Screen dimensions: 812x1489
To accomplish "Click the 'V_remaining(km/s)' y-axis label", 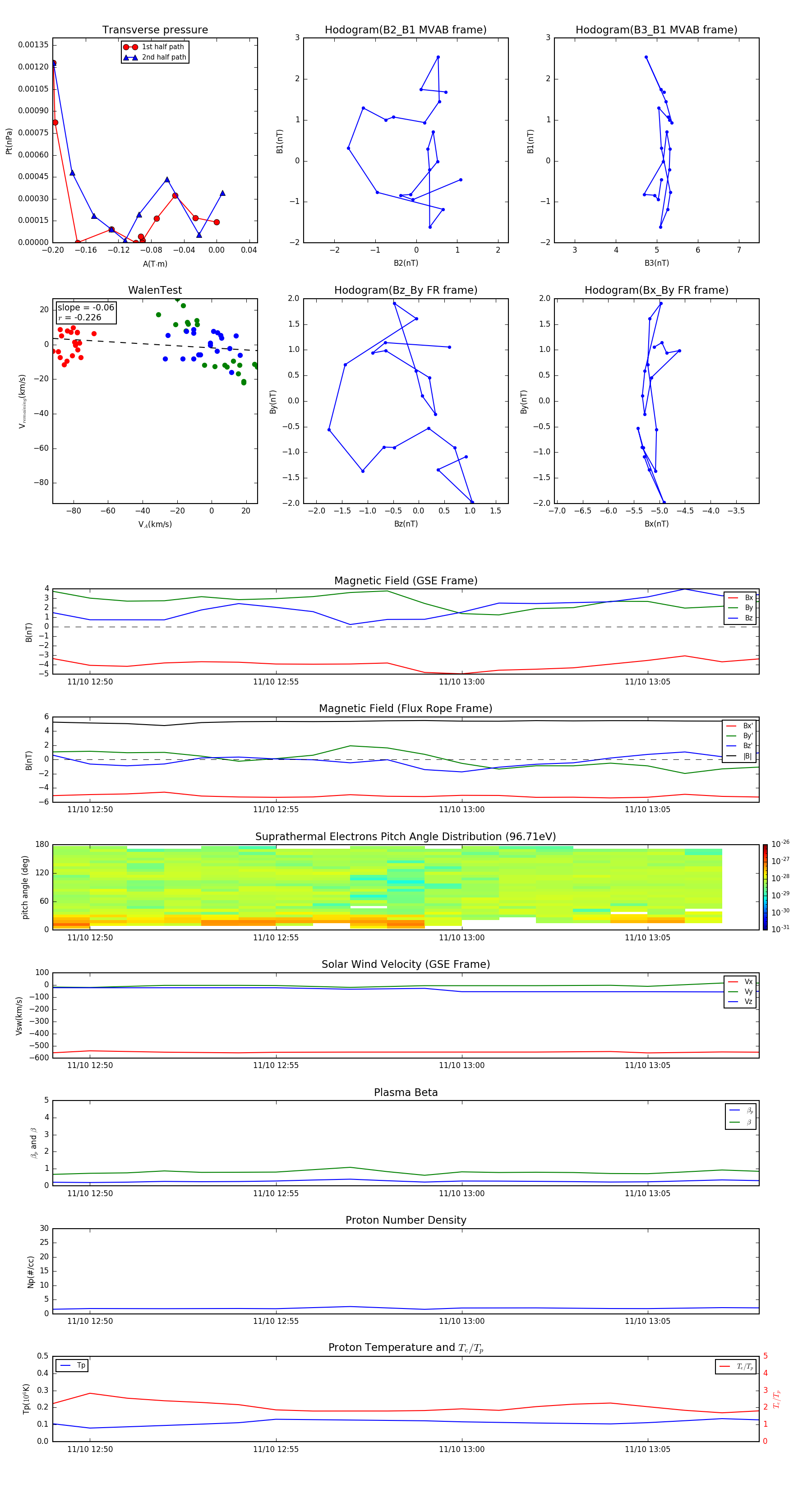I will click(23, 401).
